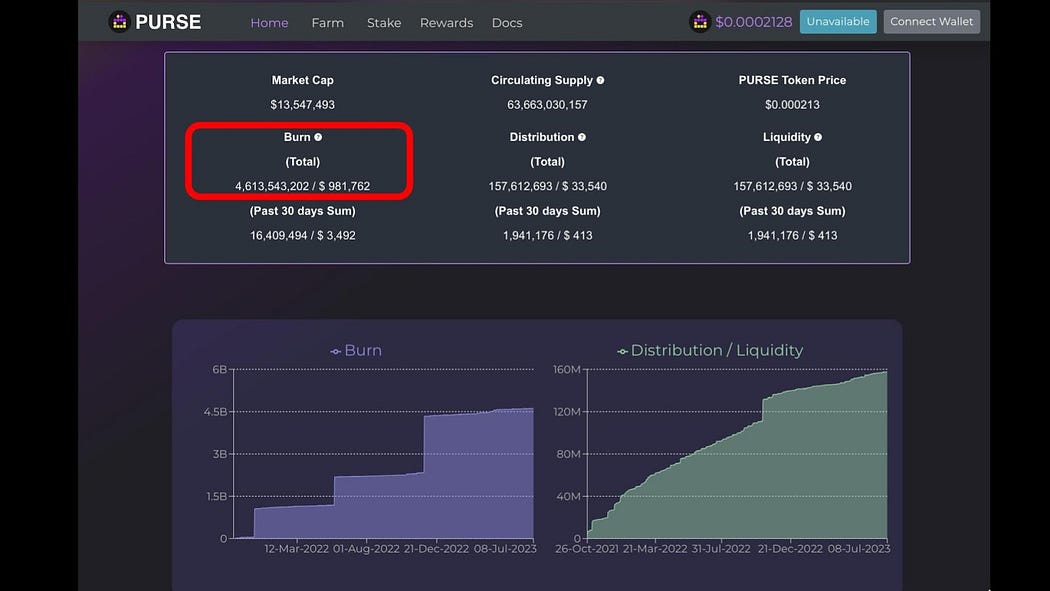Click the Distribution info tooltip icon

pos(582,137)
